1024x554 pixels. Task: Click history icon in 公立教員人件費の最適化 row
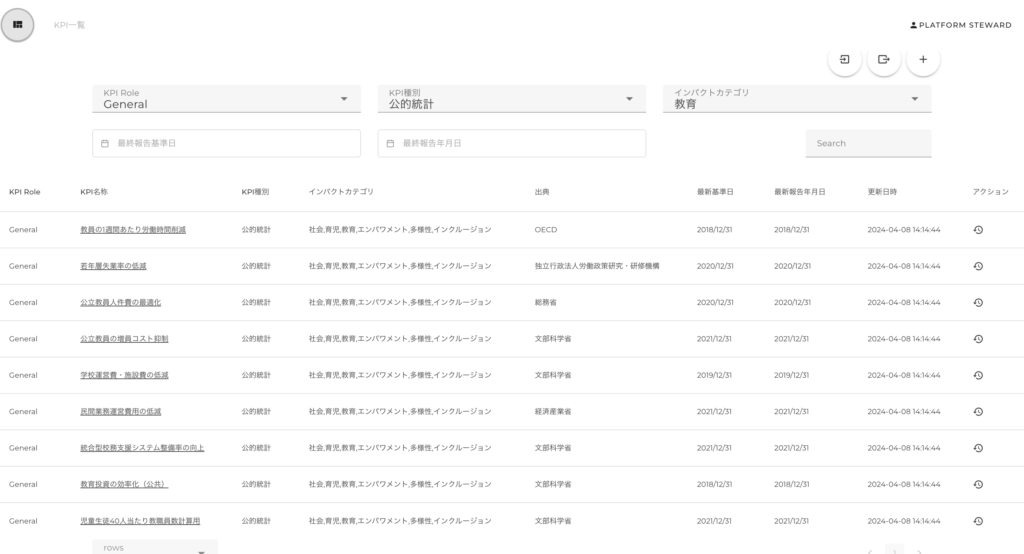pos(978,302)
